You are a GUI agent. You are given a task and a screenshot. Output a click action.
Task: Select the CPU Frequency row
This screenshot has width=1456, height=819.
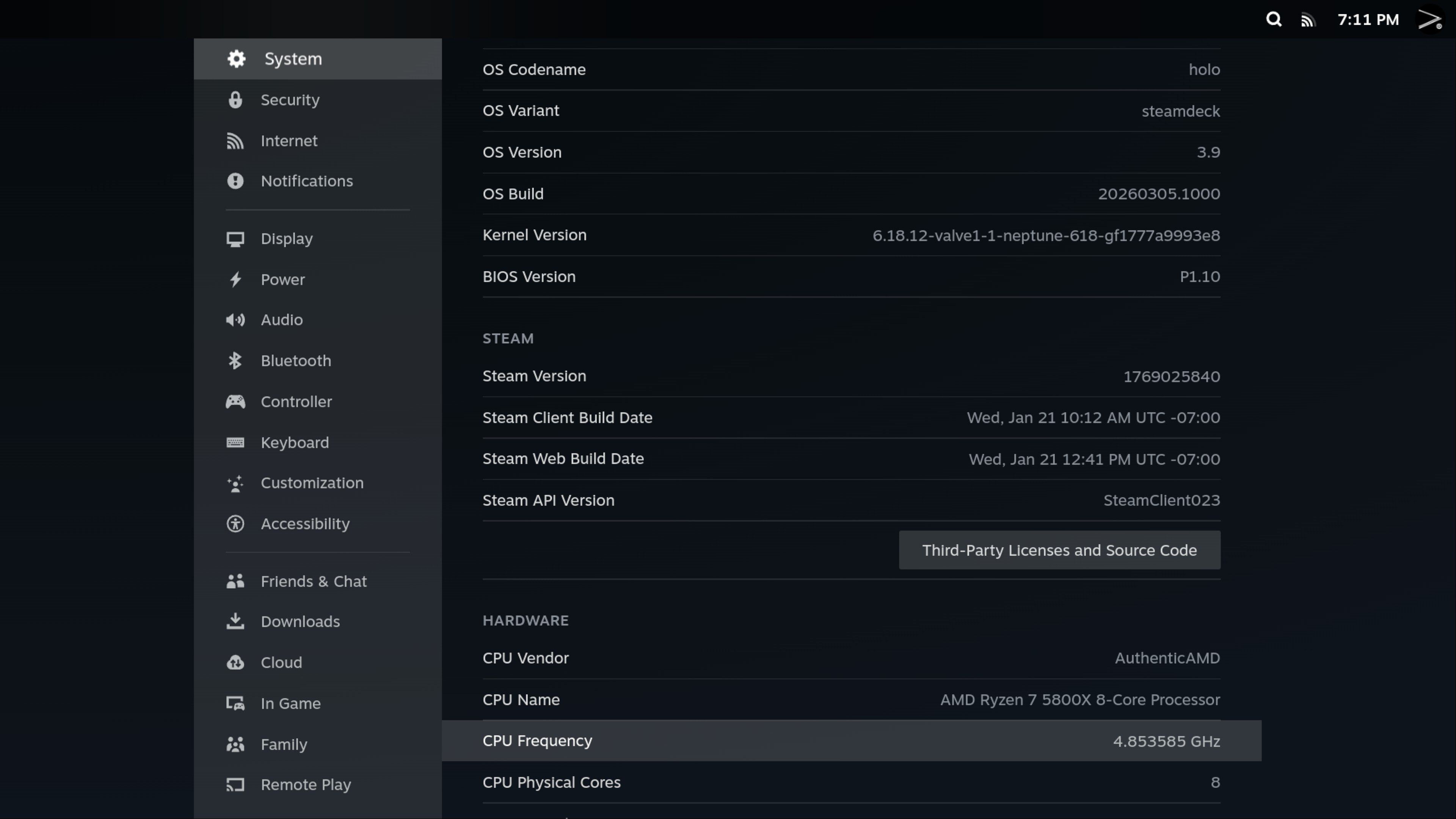click(850, 741)
